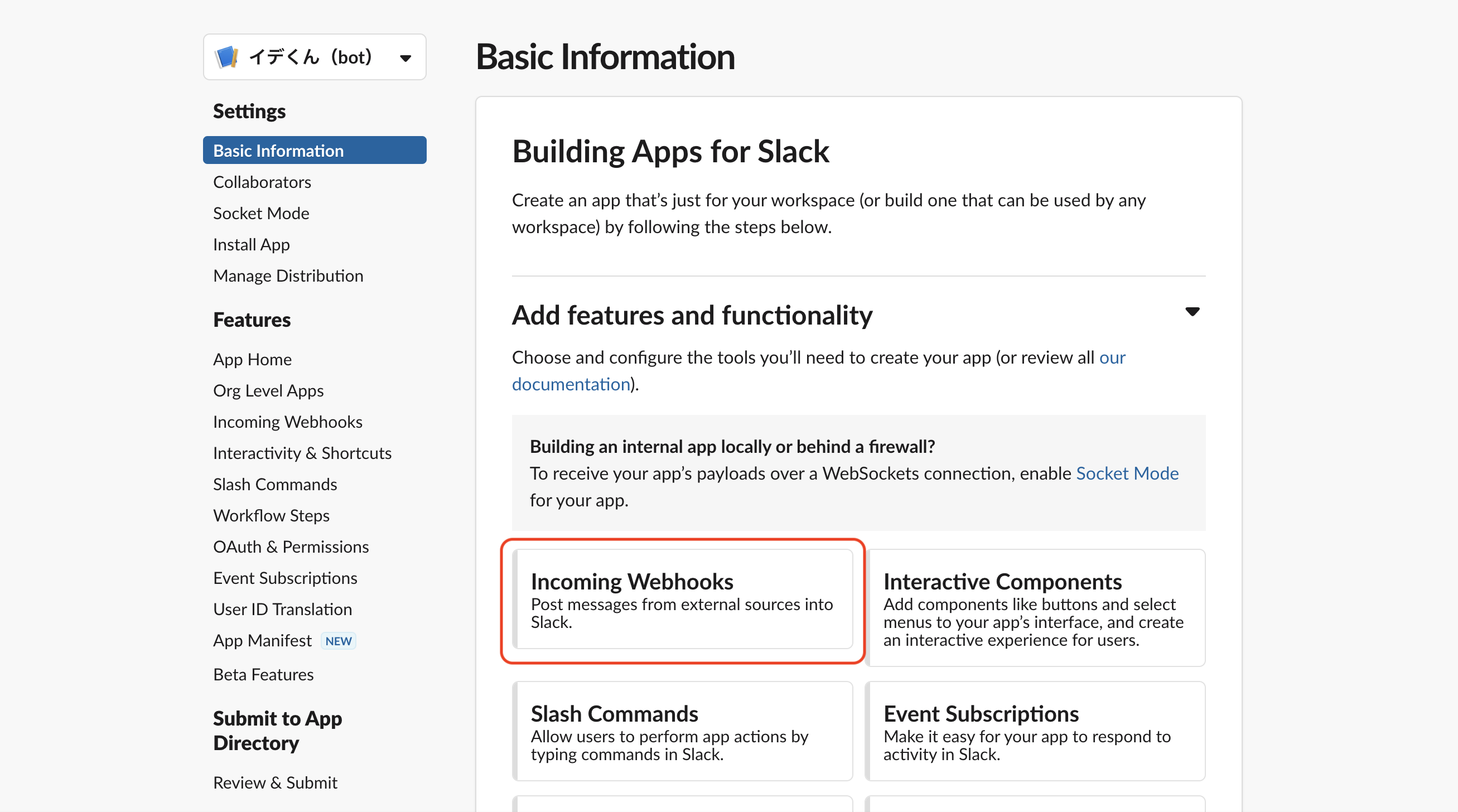Open the Install App page
This screenshot has height=812, width=1458.
click(252, 244)
